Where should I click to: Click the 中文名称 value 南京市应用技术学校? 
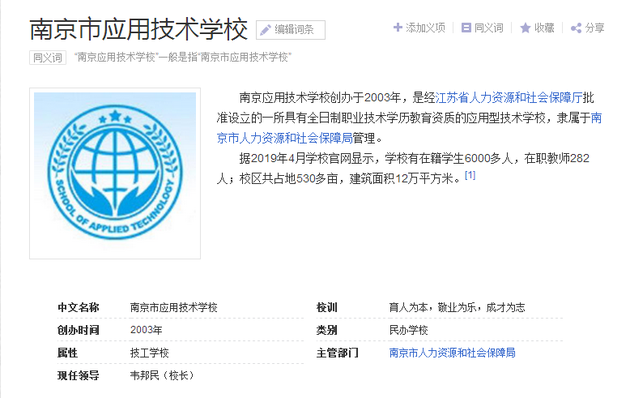click(x=174, y=307)
